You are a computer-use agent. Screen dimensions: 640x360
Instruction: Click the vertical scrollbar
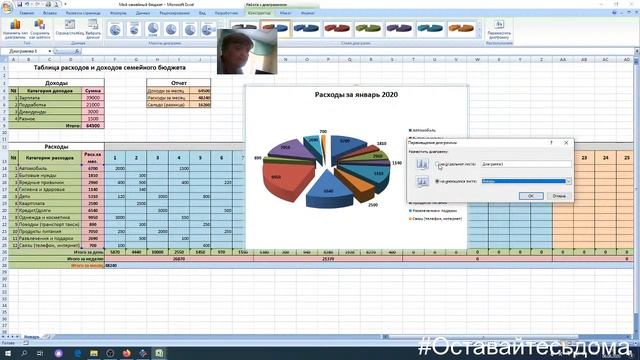coord(636,188)
